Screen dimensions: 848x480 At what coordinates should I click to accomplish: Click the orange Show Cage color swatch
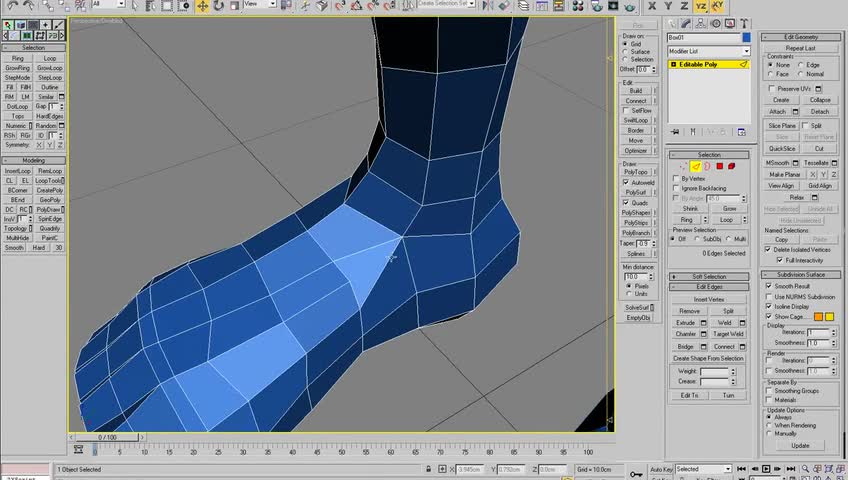coord(818,317)
